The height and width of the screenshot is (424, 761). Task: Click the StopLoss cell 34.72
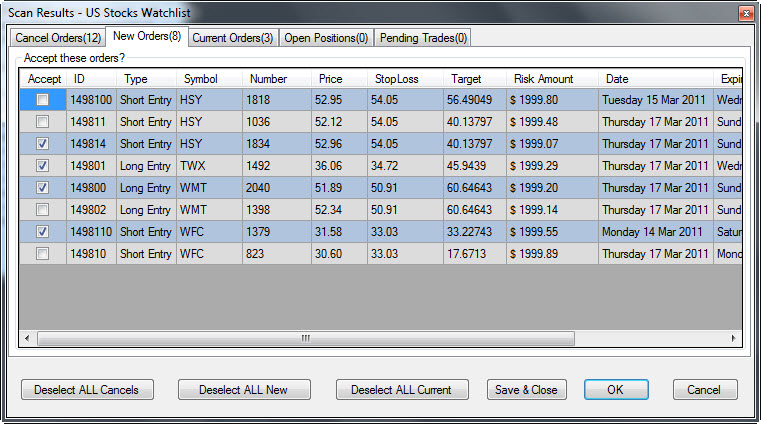tap(405, 165)
